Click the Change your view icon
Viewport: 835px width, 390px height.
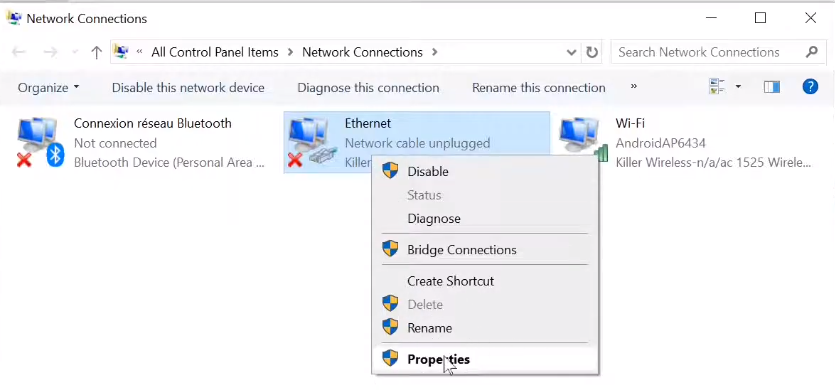(717, 87)
